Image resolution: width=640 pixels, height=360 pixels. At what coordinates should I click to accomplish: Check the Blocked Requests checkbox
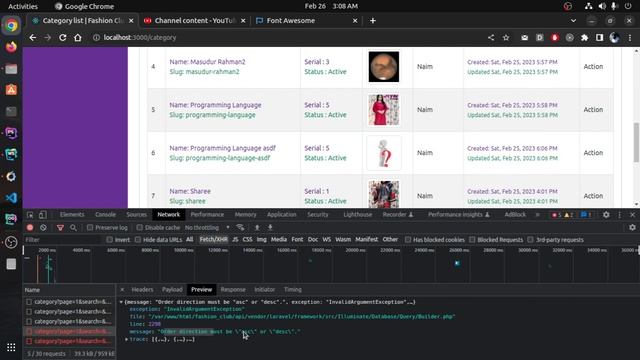tap(472, 240)
